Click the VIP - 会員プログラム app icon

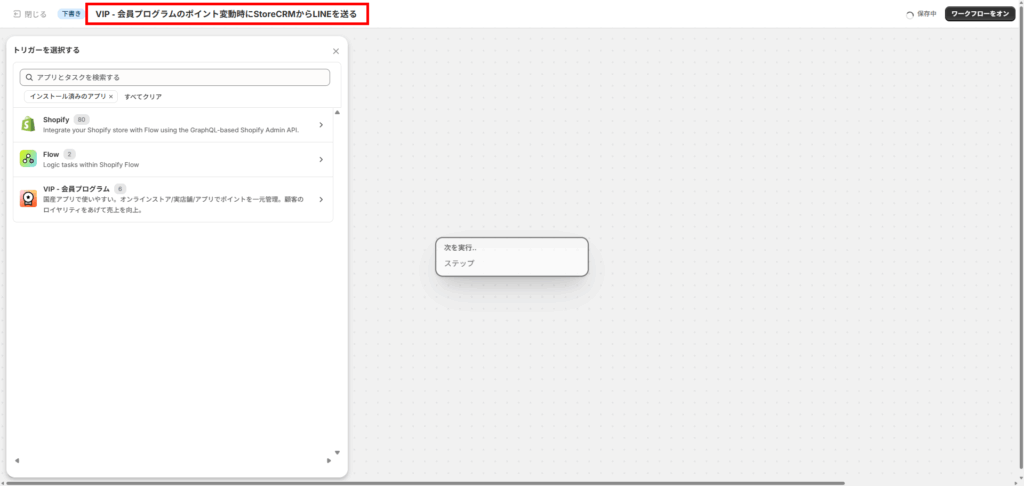pyautogui.click(x=28, y=199)
